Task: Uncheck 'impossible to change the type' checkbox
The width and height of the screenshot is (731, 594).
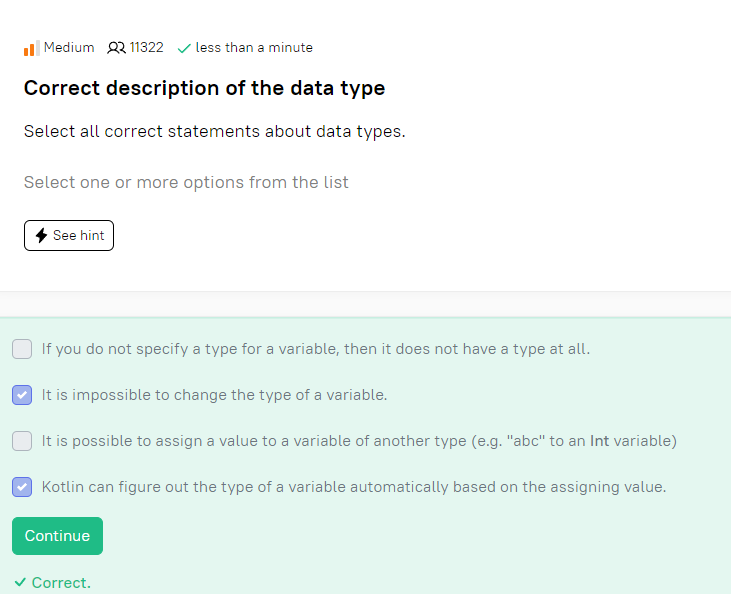Action: point(22,395)
